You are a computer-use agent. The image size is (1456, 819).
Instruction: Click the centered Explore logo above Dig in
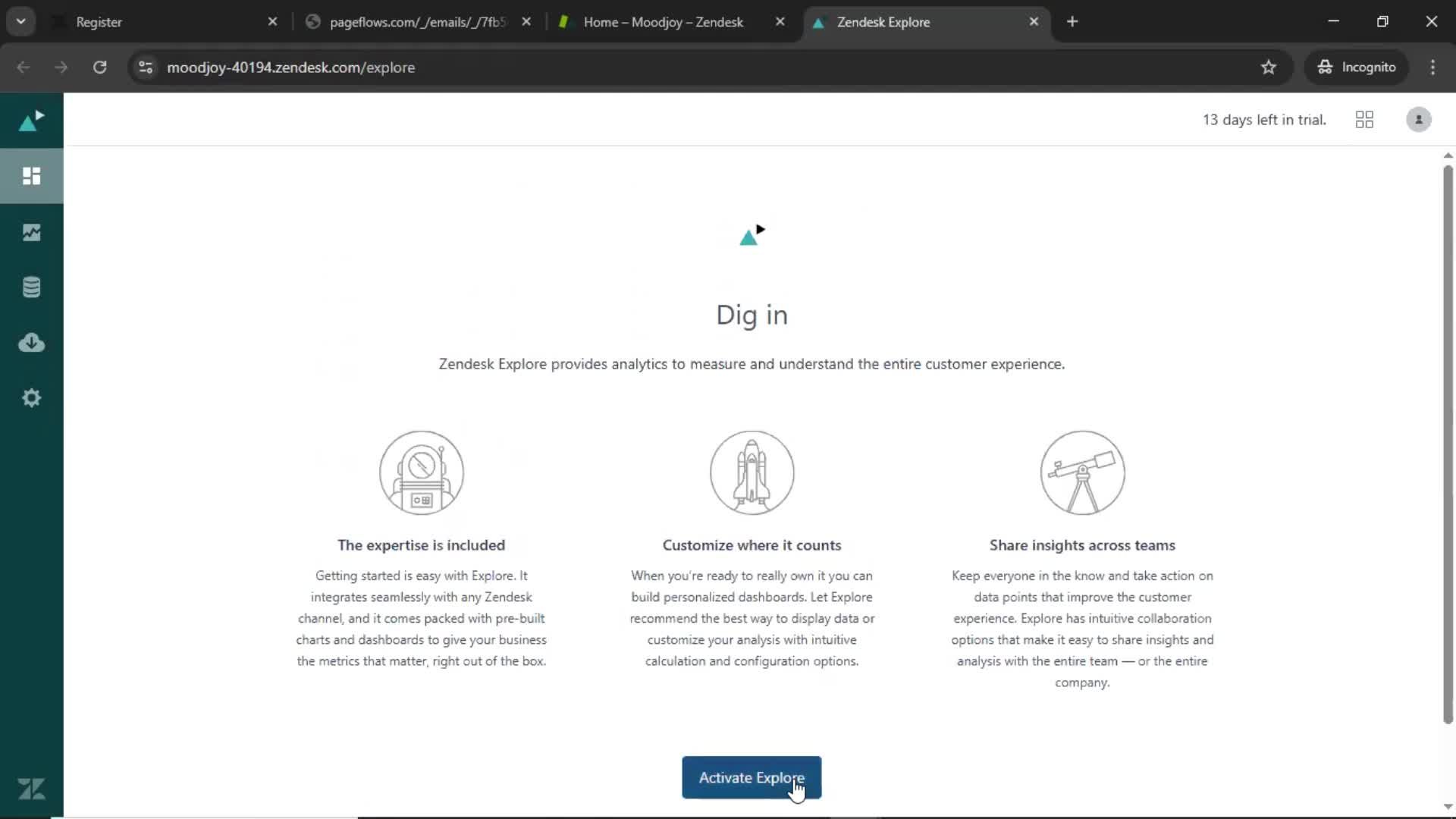point(752,235)
